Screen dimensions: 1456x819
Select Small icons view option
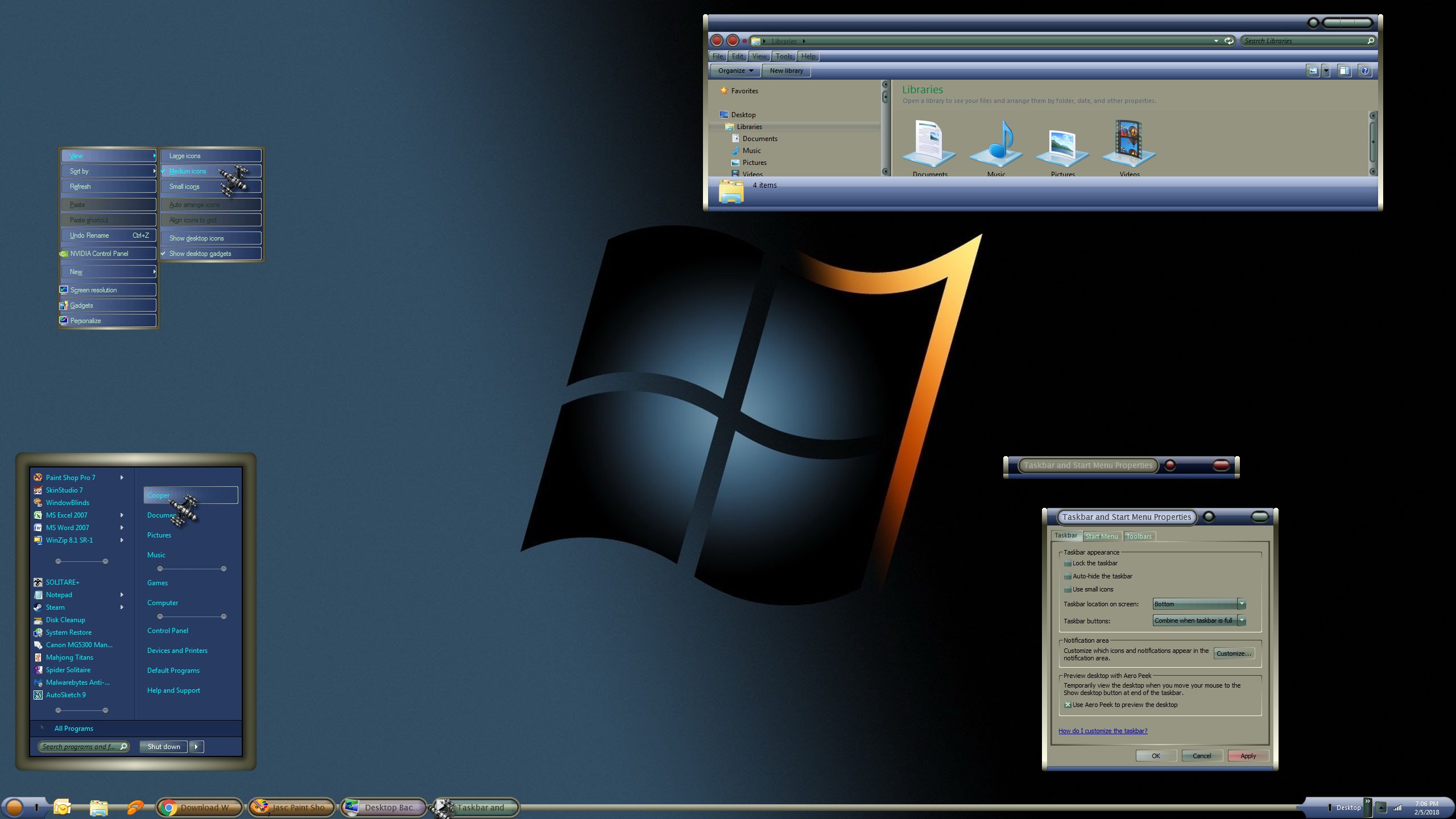tap(211, 187)
